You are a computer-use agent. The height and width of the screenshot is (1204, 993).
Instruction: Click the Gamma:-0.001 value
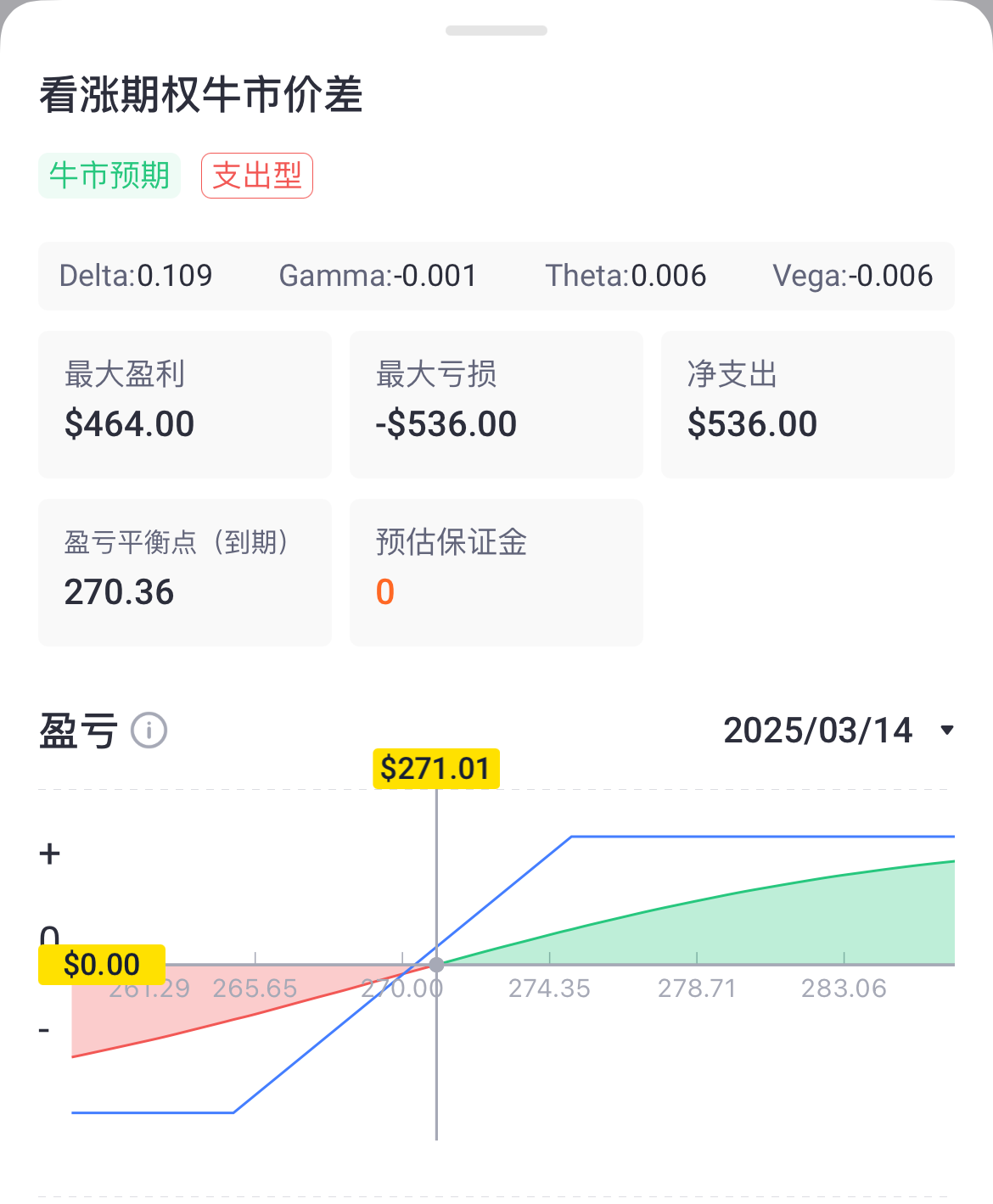378,276
